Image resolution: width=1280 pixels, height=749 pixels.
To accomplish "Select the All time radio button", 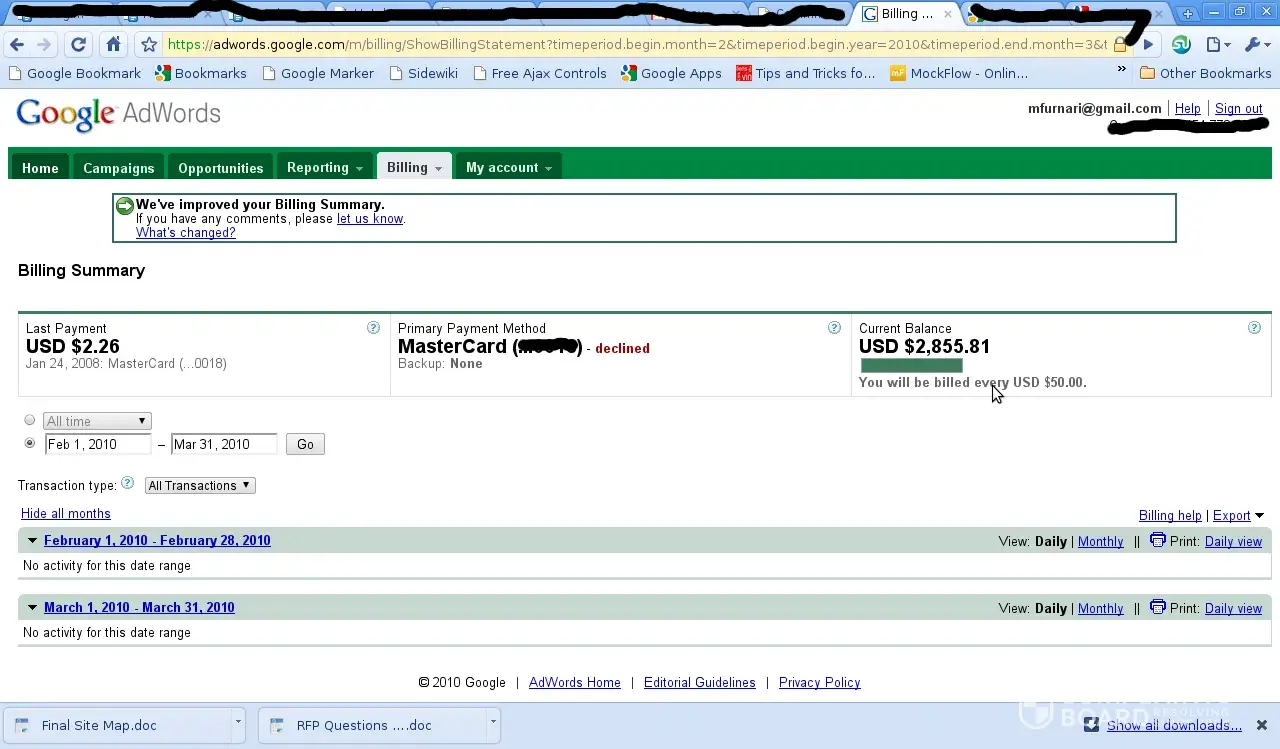I will pyautogui.click(x=30, y=420).
